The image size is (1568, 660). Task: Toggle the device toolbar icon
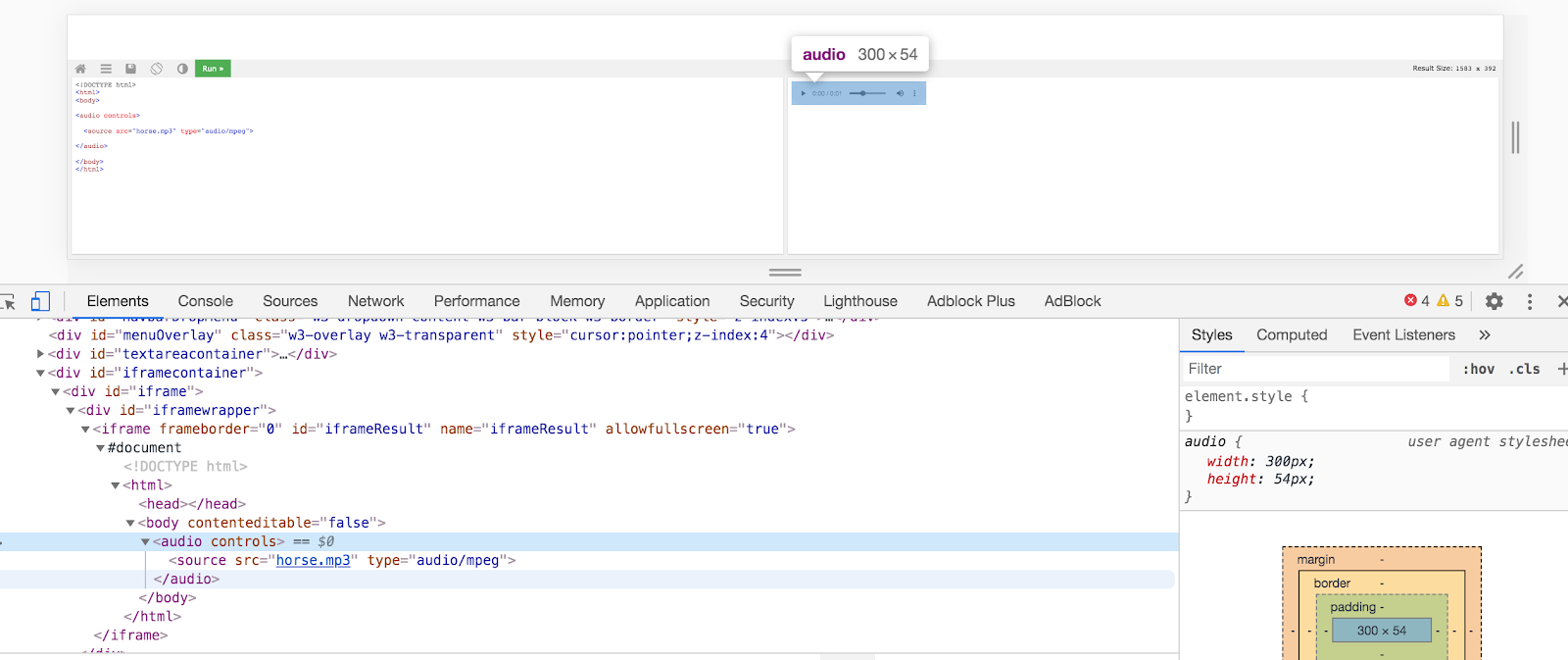click(x=40, y=301)
